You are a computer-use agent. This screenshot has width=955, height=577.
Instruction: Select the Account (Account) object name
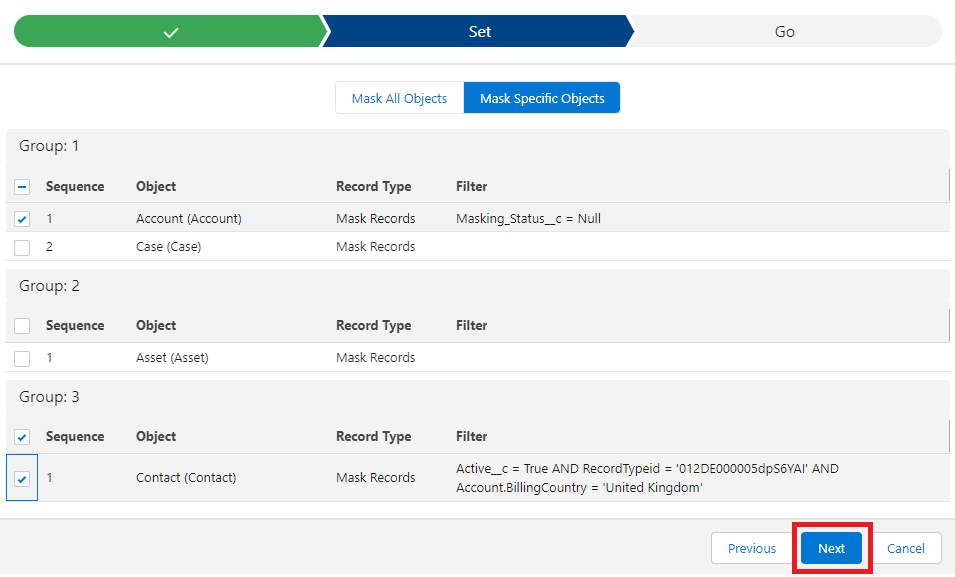pyautogui.click(x=187, y=218)
